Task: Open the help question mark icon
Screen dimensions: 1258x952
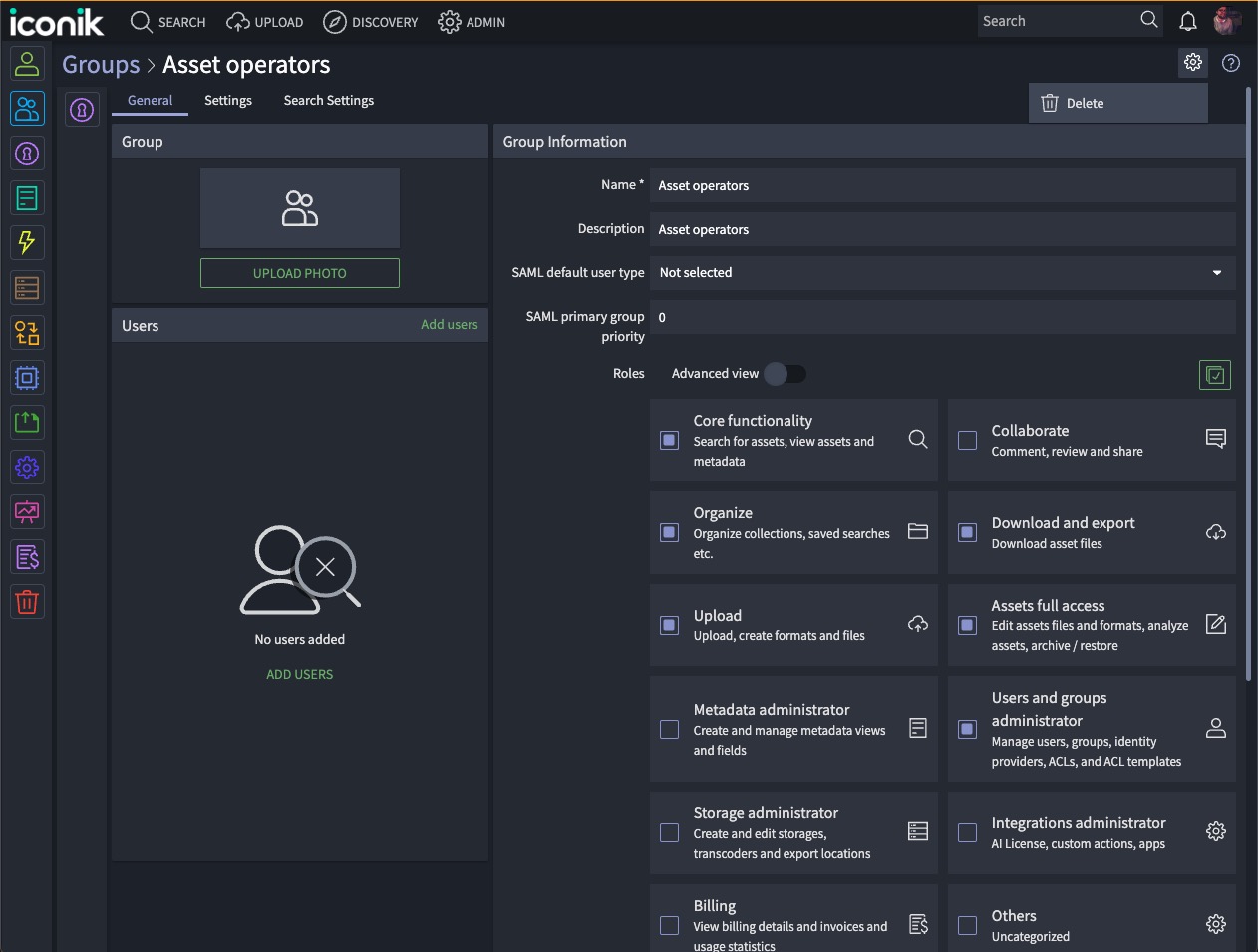Action: tap(1230, 63)
